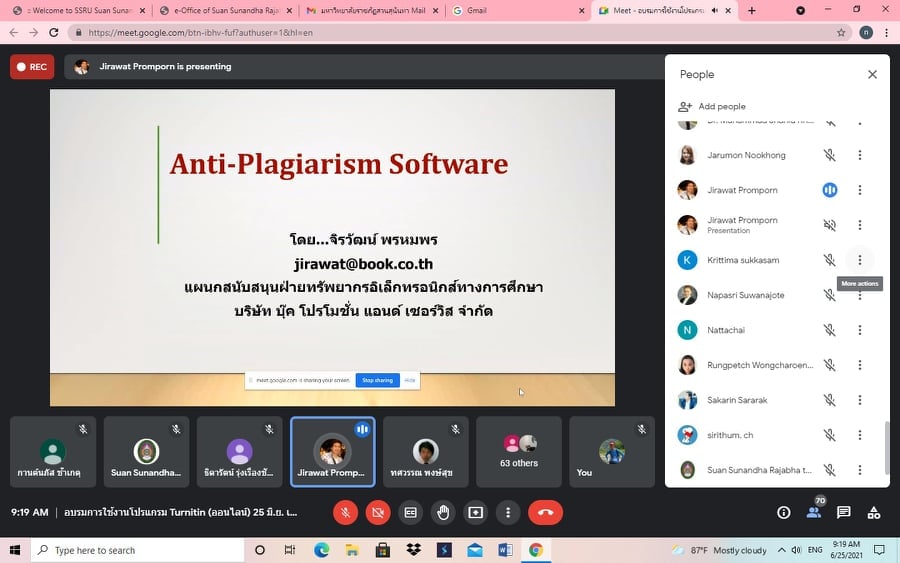Open more options menu in call controls
Screen dimensions: 900x563
pyautogui.click(x=509, y=512)
